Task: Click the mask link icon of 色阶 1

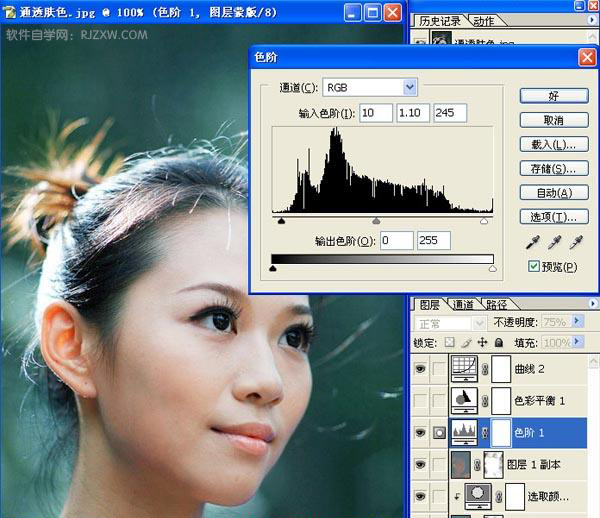Action: tap(485, 433)
